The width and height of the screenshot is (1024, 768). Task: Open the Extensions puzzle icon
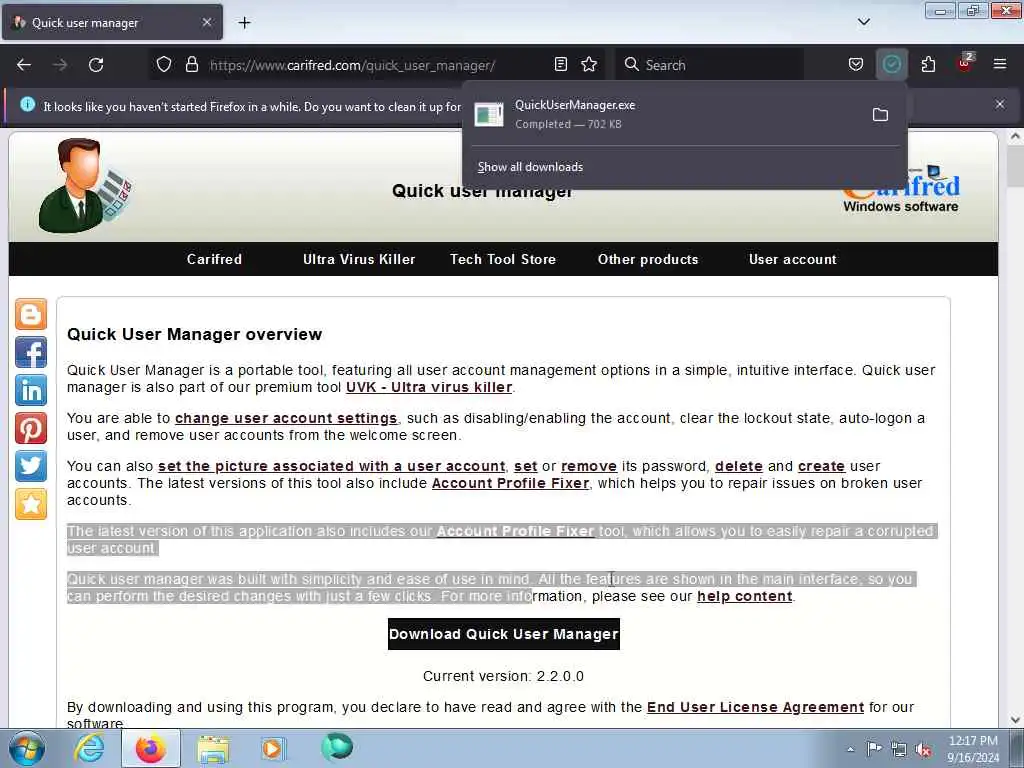928,65
